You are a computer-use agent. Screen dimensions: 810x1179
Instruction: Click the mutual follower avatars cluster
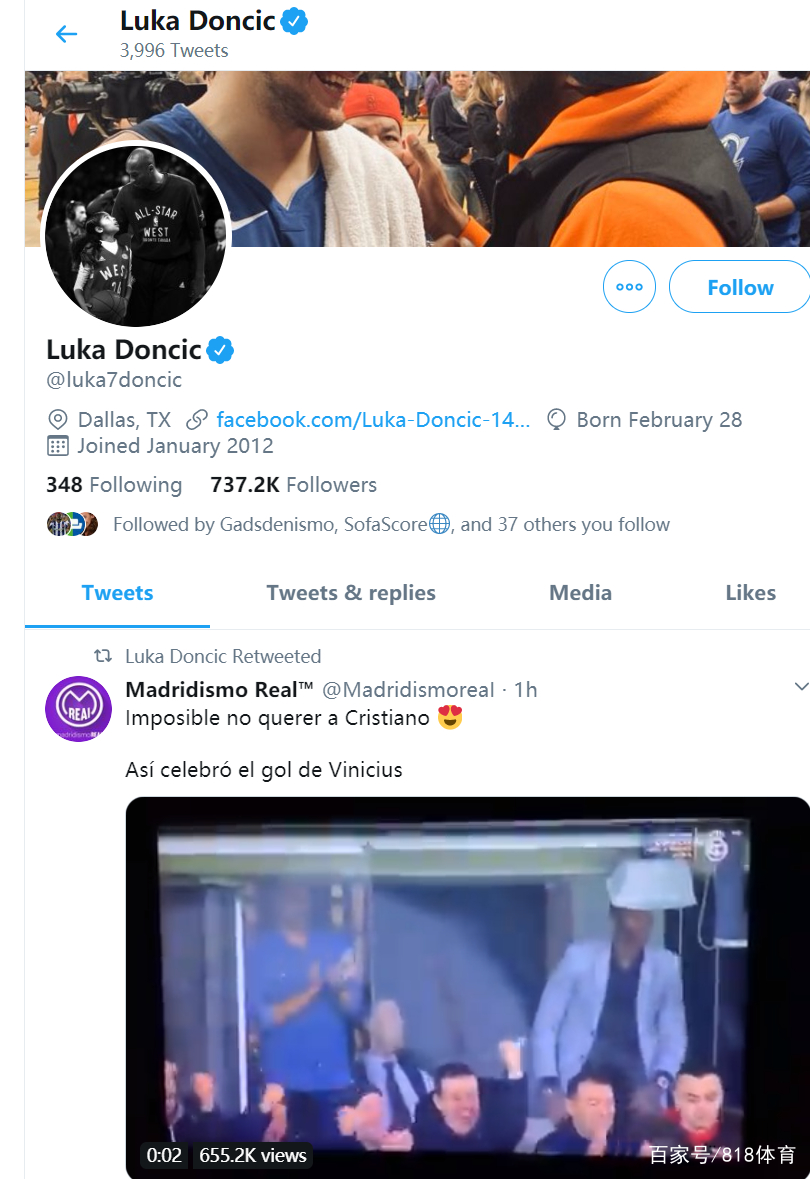(x=72, y=524)
